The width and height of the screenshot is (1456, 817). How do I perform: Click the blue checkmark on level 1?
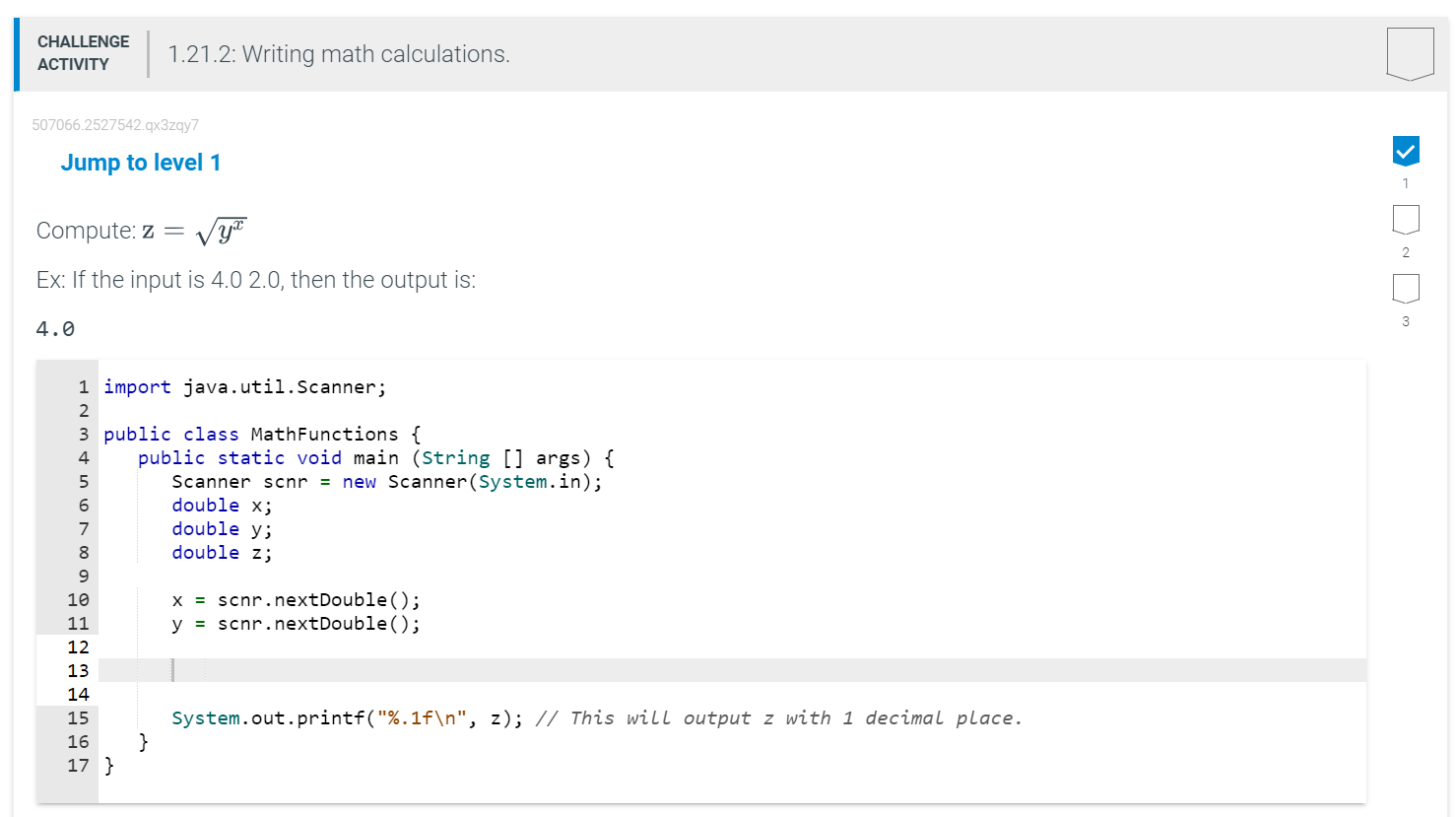pyautogui.click(x=1406, y=151)
